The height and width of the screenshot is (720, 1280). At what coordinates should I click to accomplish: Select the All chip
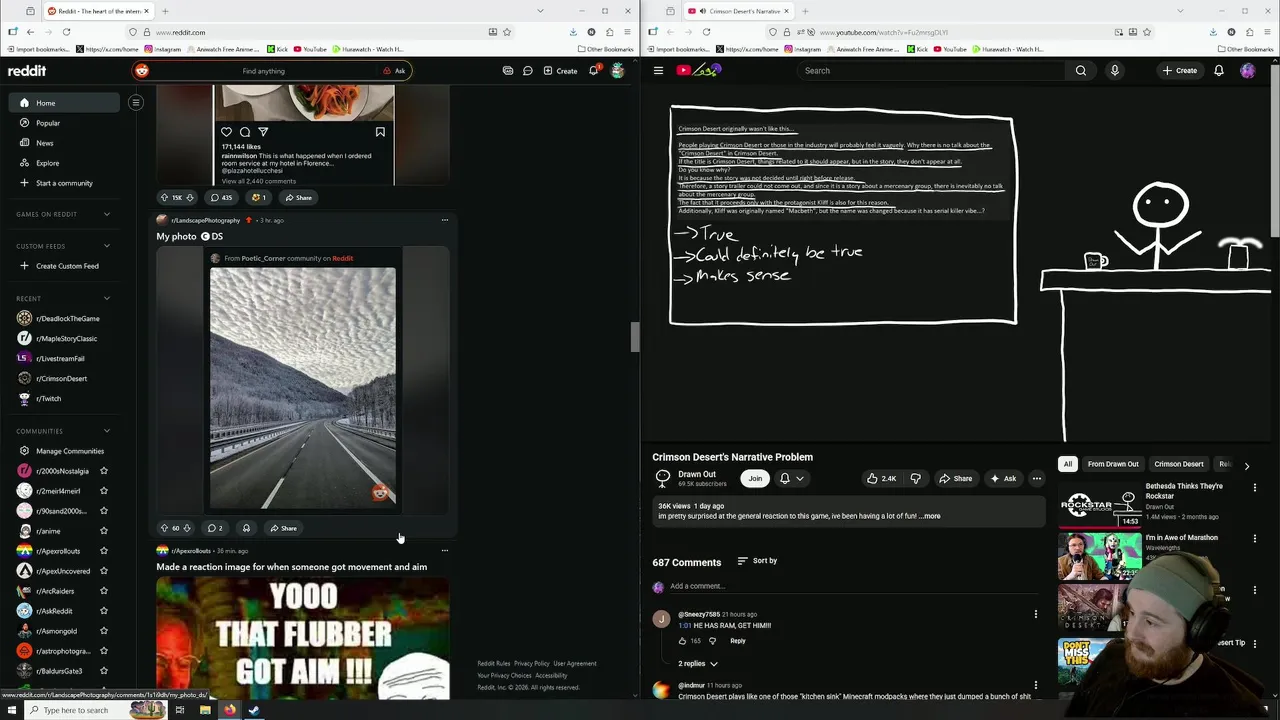1068,464
